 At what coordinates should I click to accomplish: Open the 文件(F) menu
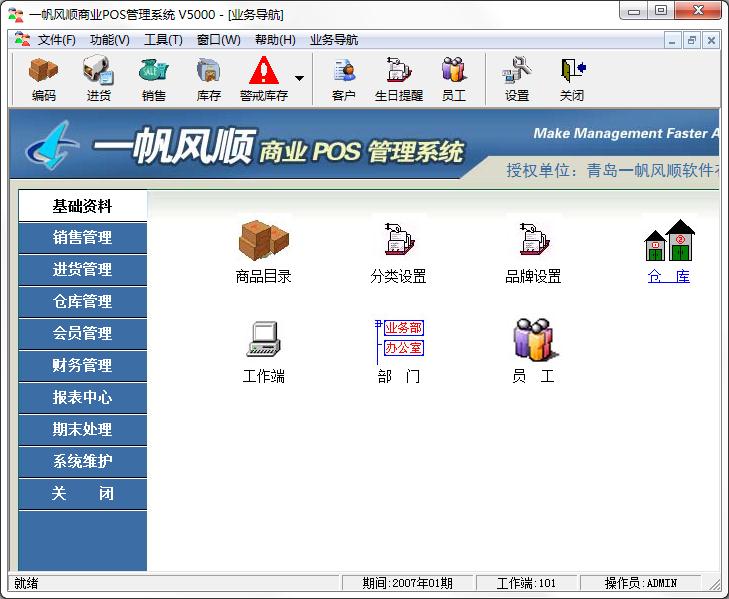(56, 40)
